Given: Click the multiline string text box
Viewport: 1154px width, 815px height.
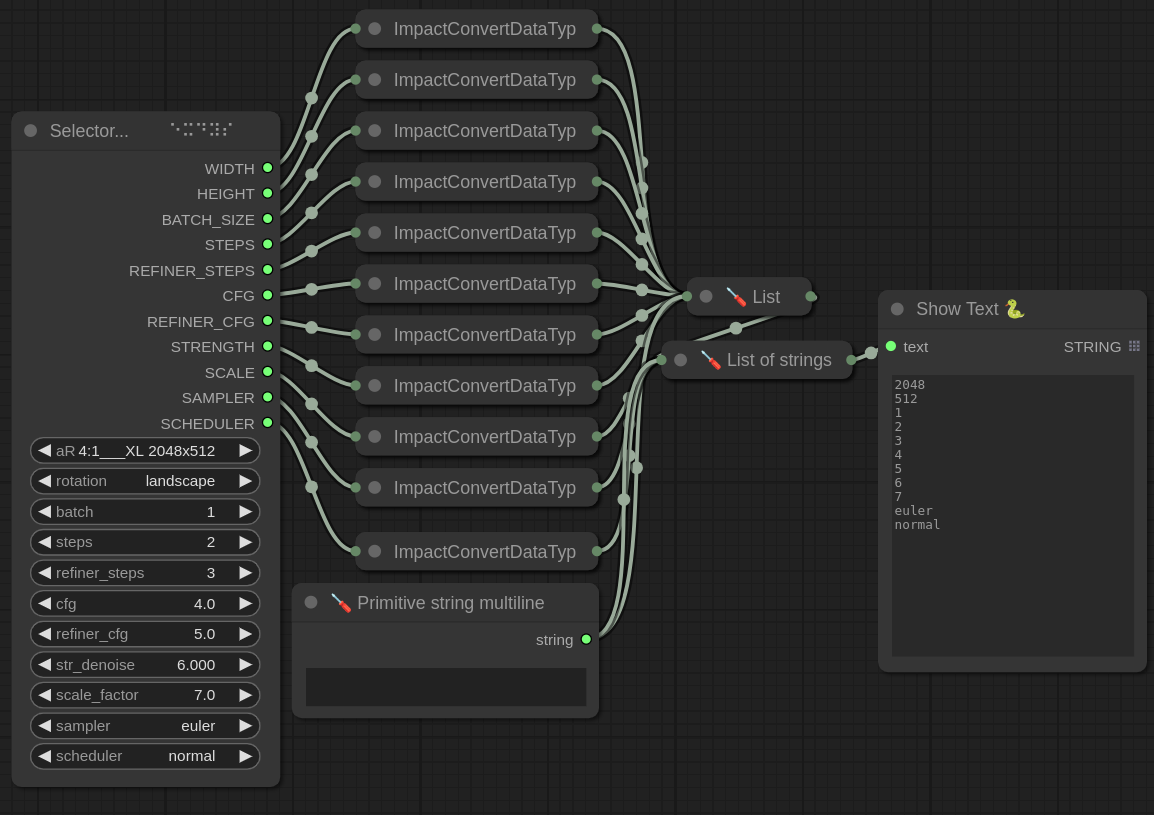Looking at the screenshot, I should (x=446, y=687).
